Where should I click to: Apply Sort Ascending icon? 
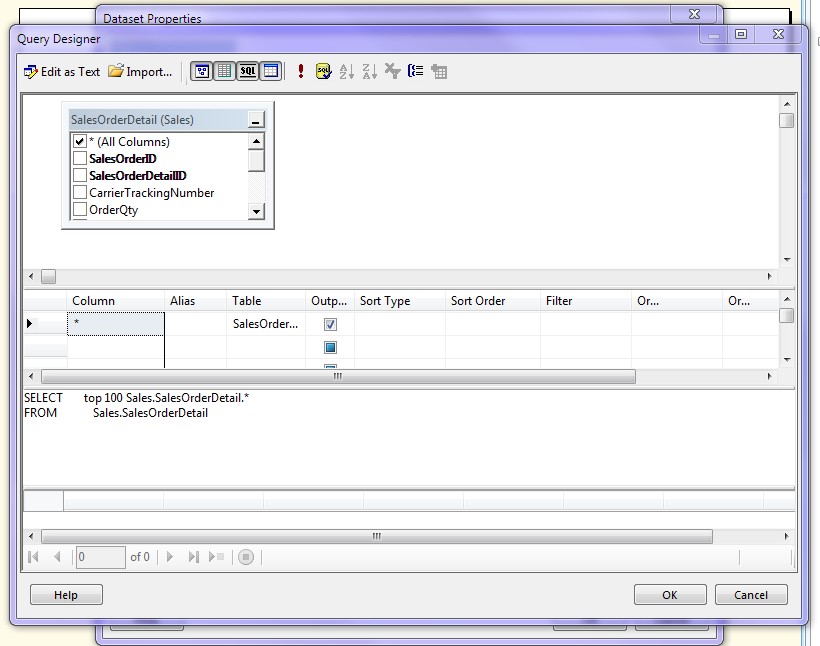[346, 71]
